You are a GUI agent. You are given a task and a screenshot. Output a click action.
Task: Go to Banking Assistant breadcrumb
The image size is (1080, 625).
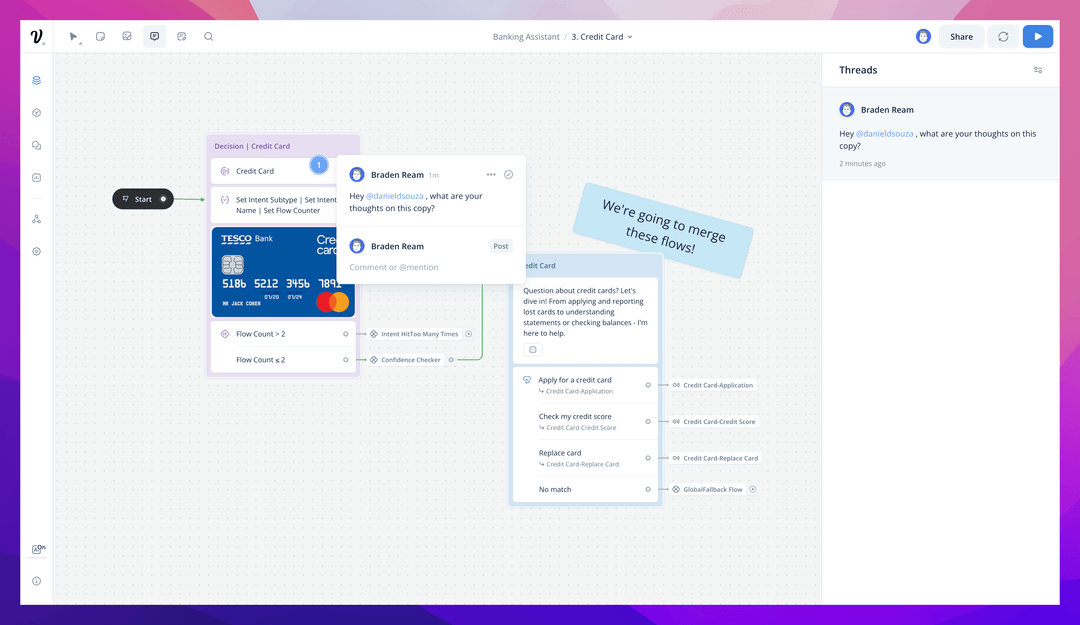526,37
